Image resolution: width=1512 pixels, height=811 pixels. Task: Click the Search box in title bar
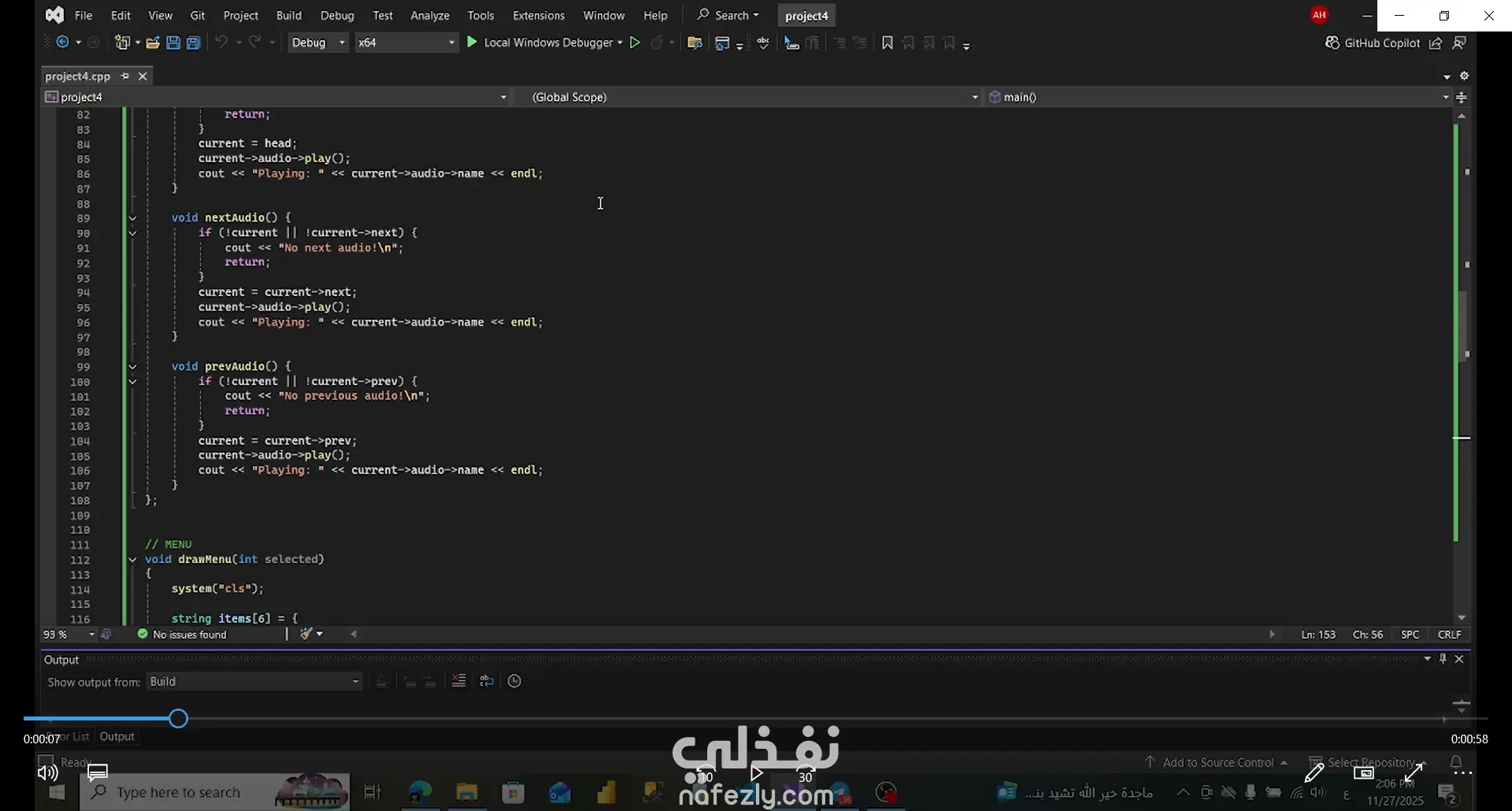click(728, 15)
